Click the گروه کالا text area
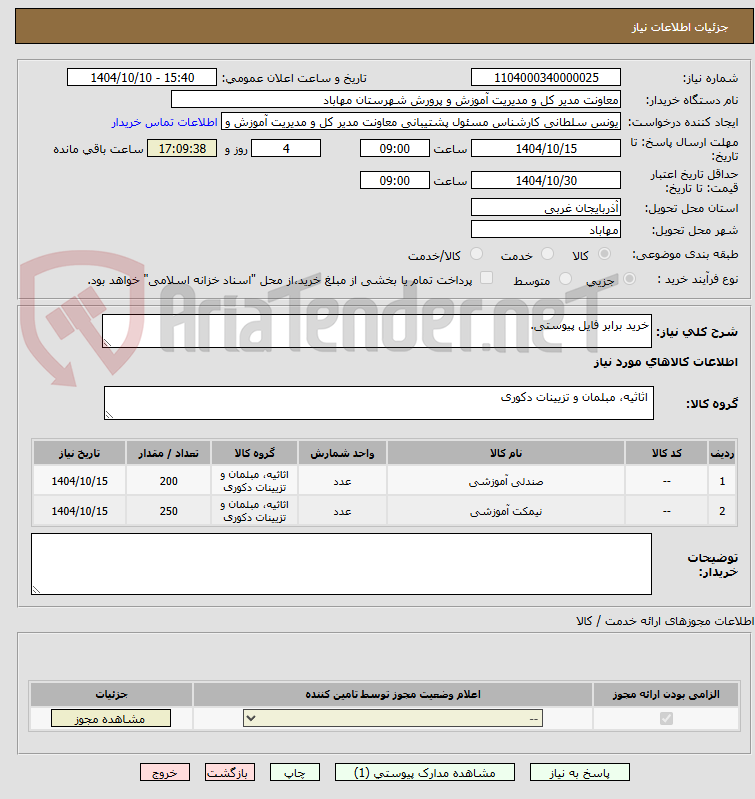This screenshot has width=755, height=799. click(379, 403)
